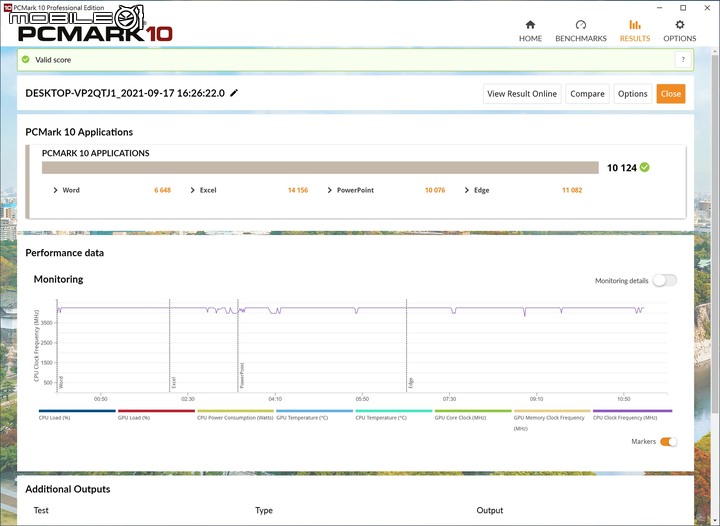720x526 pixels.
Task: Switch to the OPTIONS tab label
Action: pos(680,39)
